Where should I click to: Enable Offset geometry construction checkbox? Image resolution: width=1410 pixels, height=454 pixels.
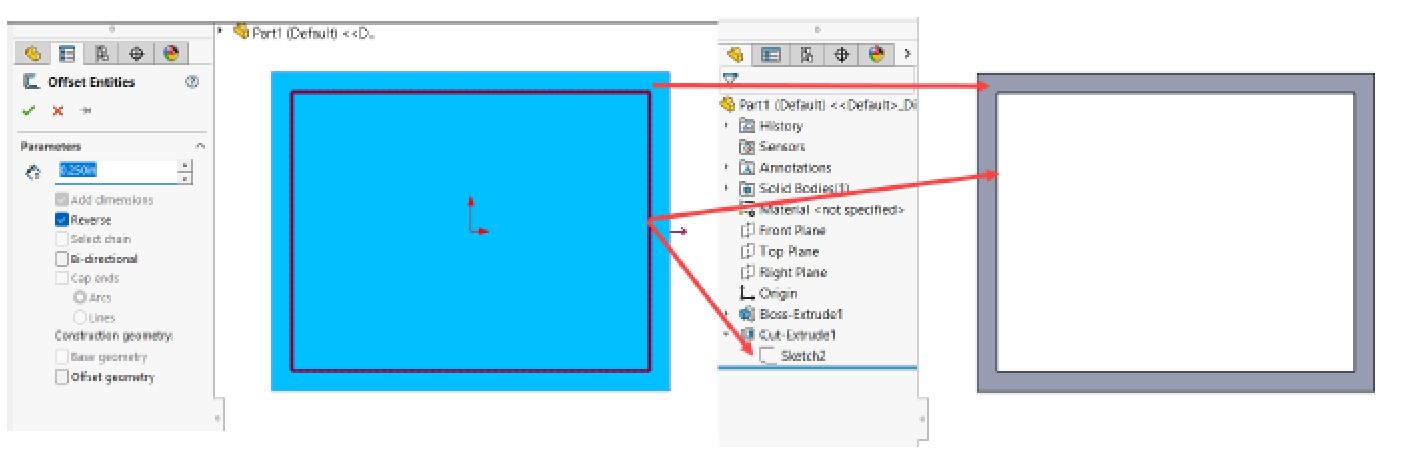click(62, 377)
